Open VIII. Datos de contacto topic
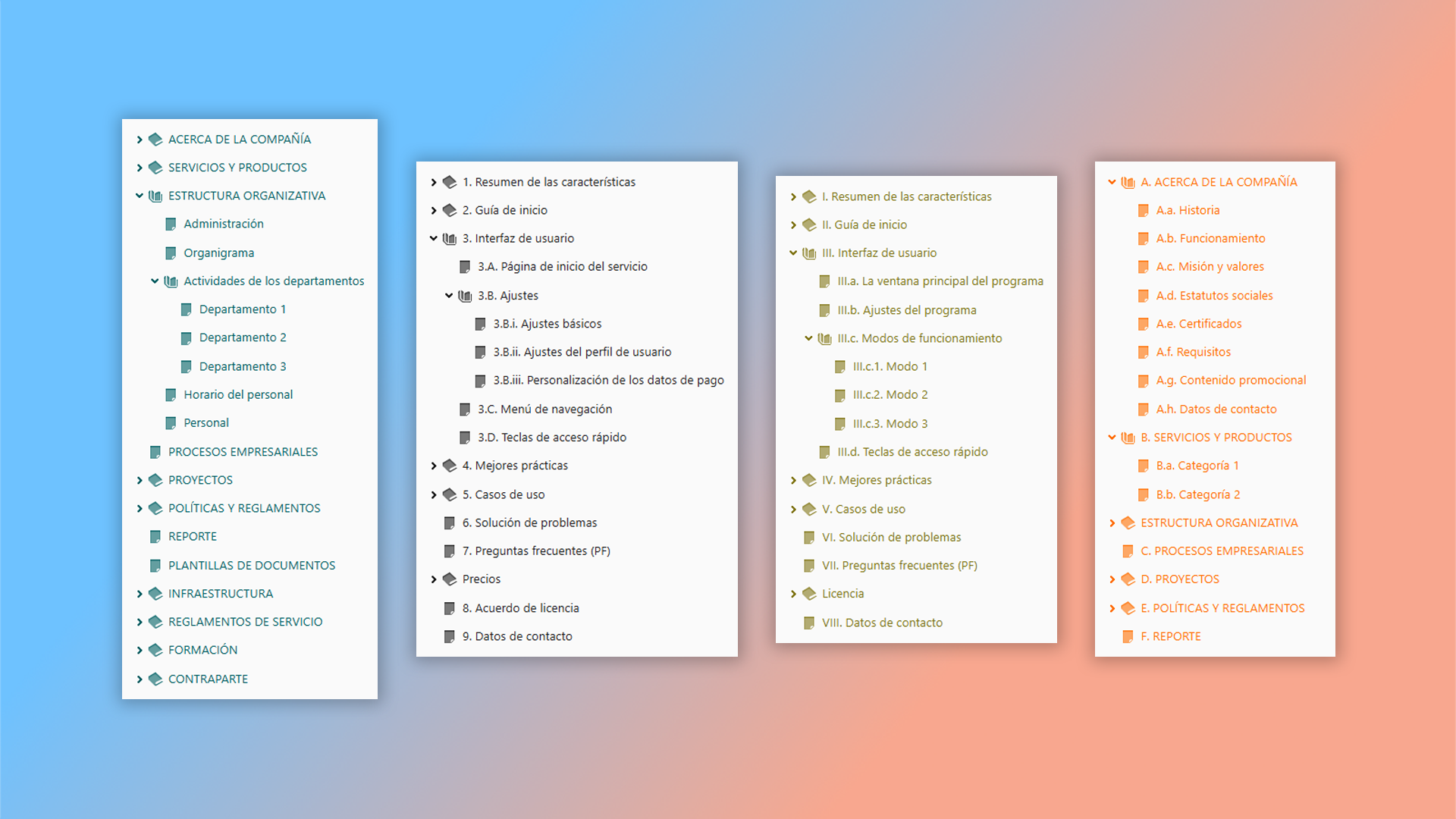Image resolution: width=1456 pixels, height=819 pixels. click(x=882, y=623)
